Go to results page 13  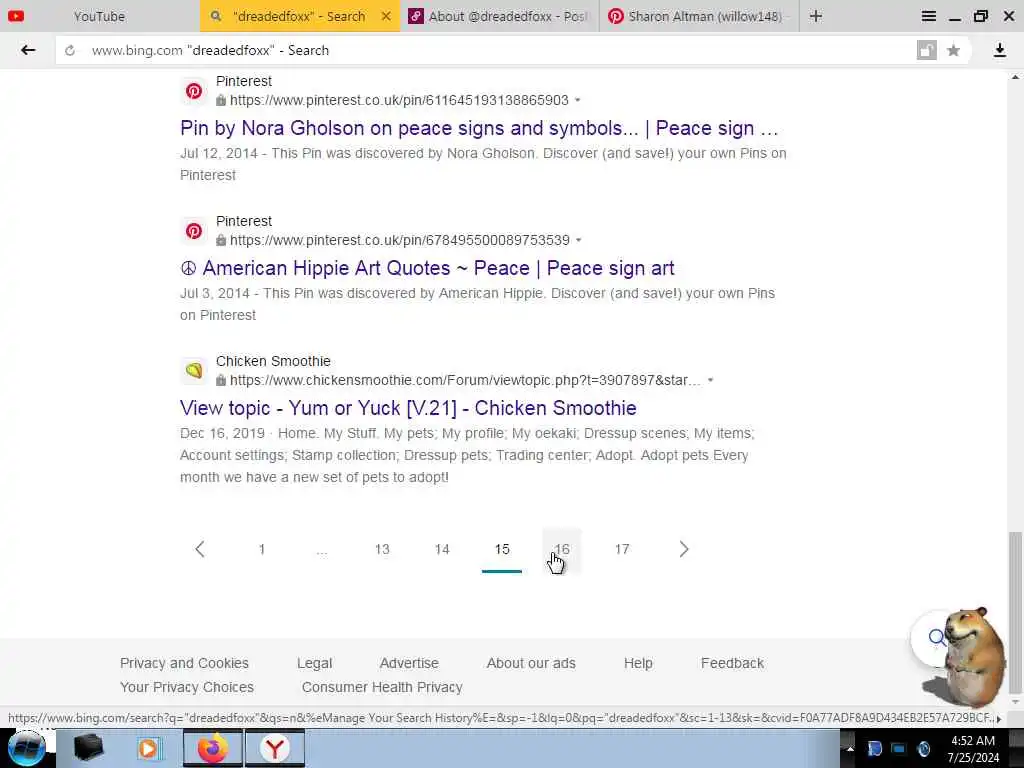point(382,549)
